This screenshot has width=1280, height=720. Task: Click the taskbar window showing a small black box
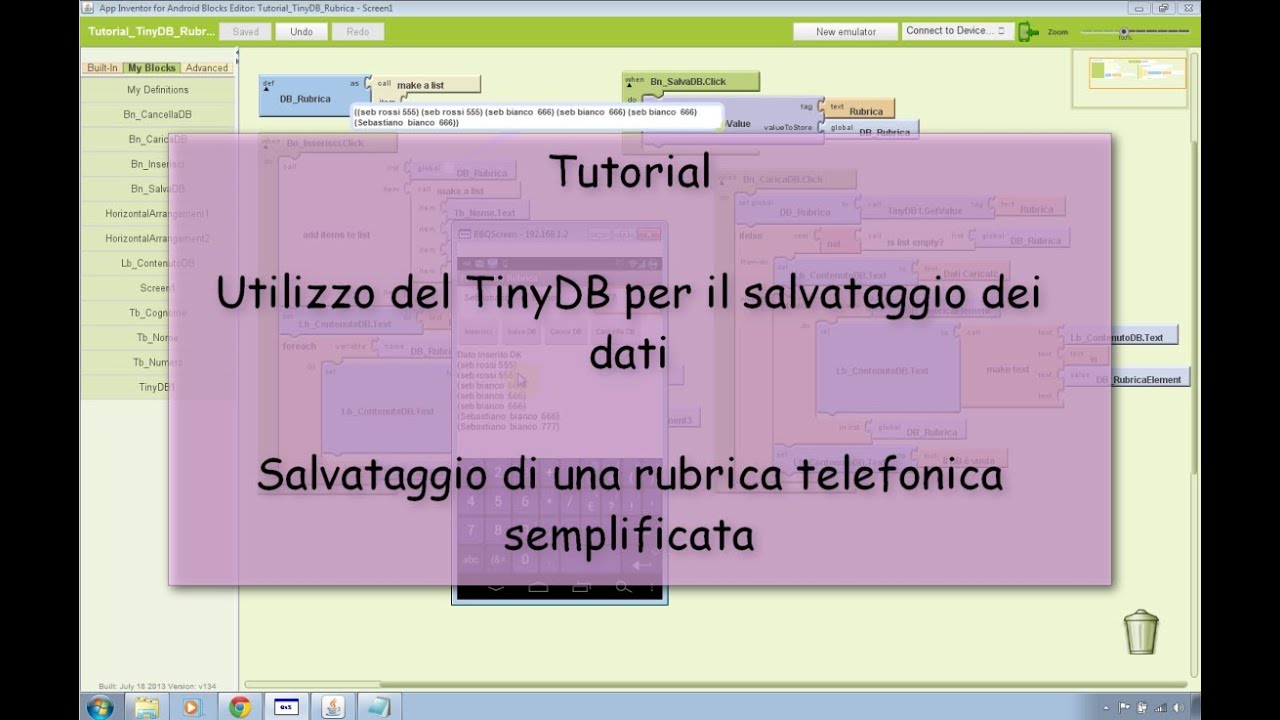click(x=286, y=707)
